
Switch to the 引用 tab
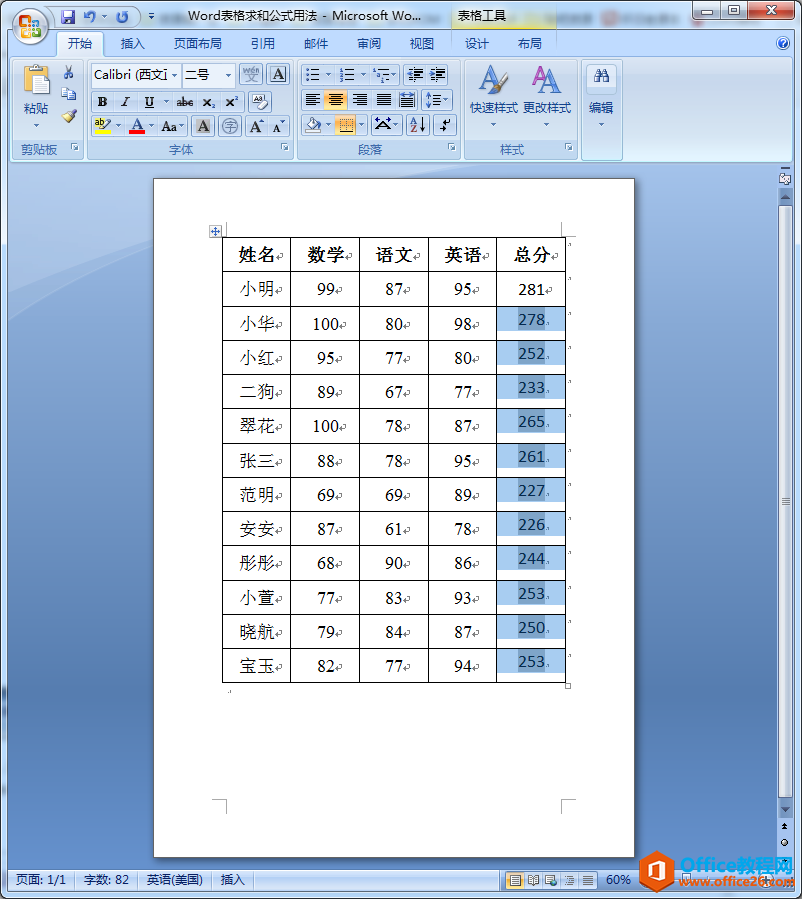263,44
